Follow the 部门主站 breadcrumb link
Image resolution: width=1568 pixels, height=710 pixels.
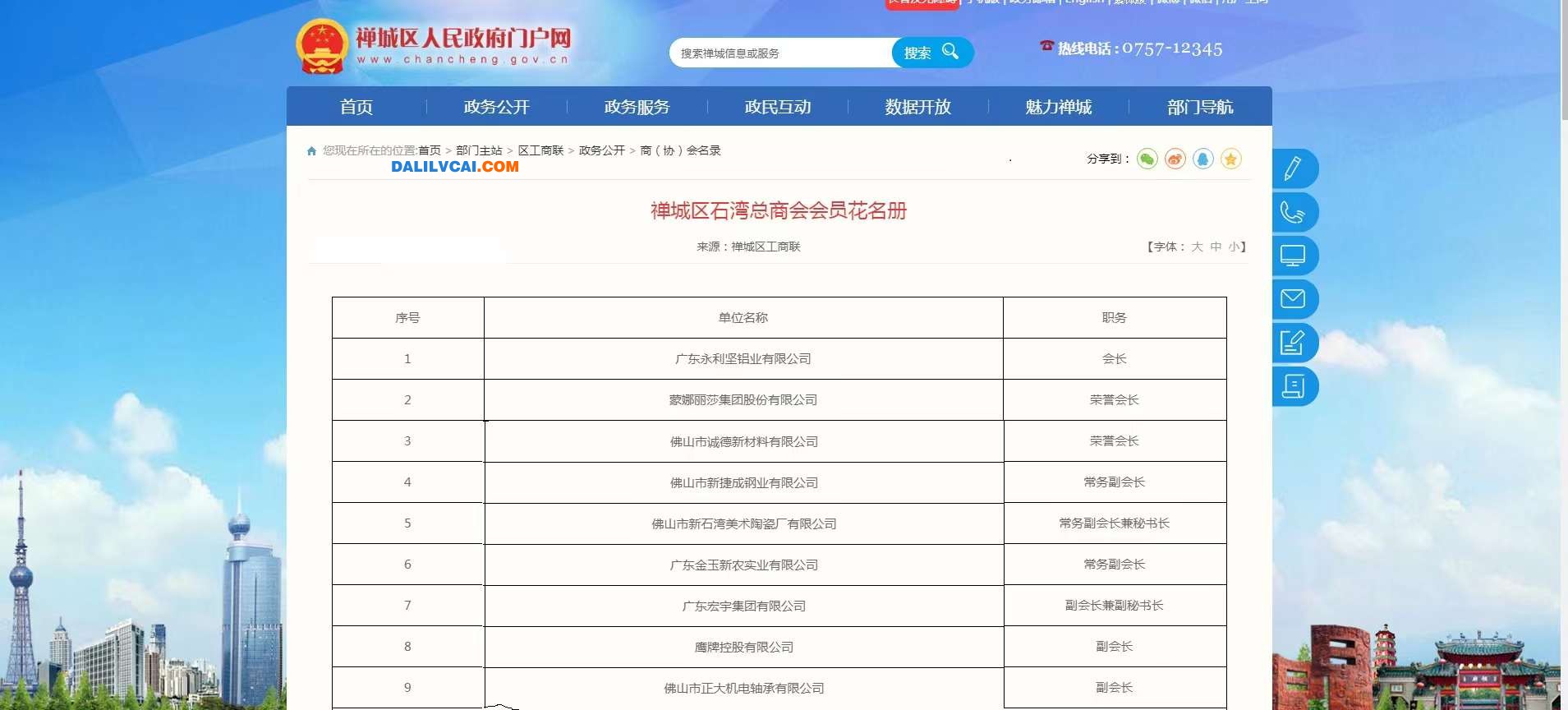[x=479, y=151]
